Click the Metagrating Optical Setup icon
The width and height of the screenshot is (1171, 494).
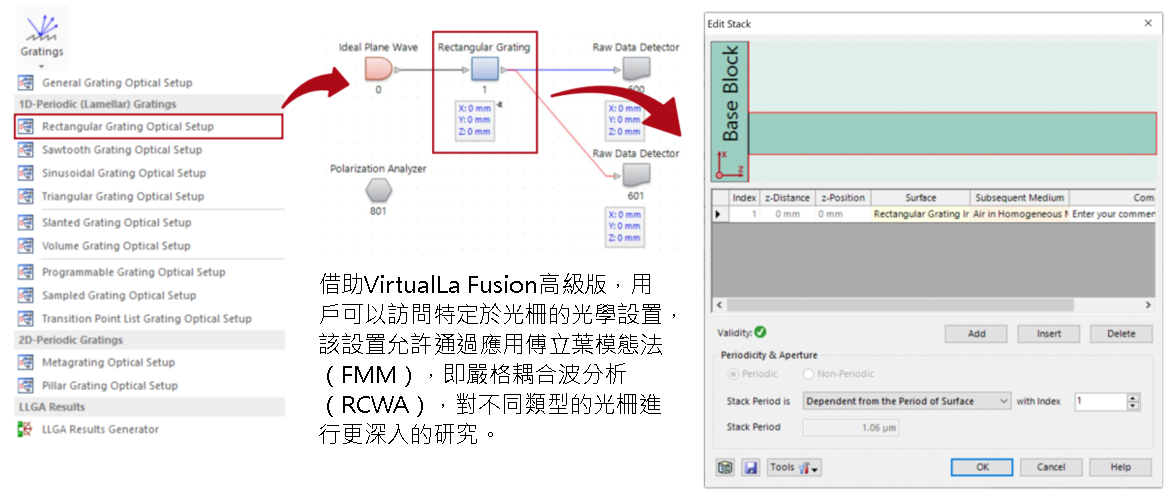26,362
